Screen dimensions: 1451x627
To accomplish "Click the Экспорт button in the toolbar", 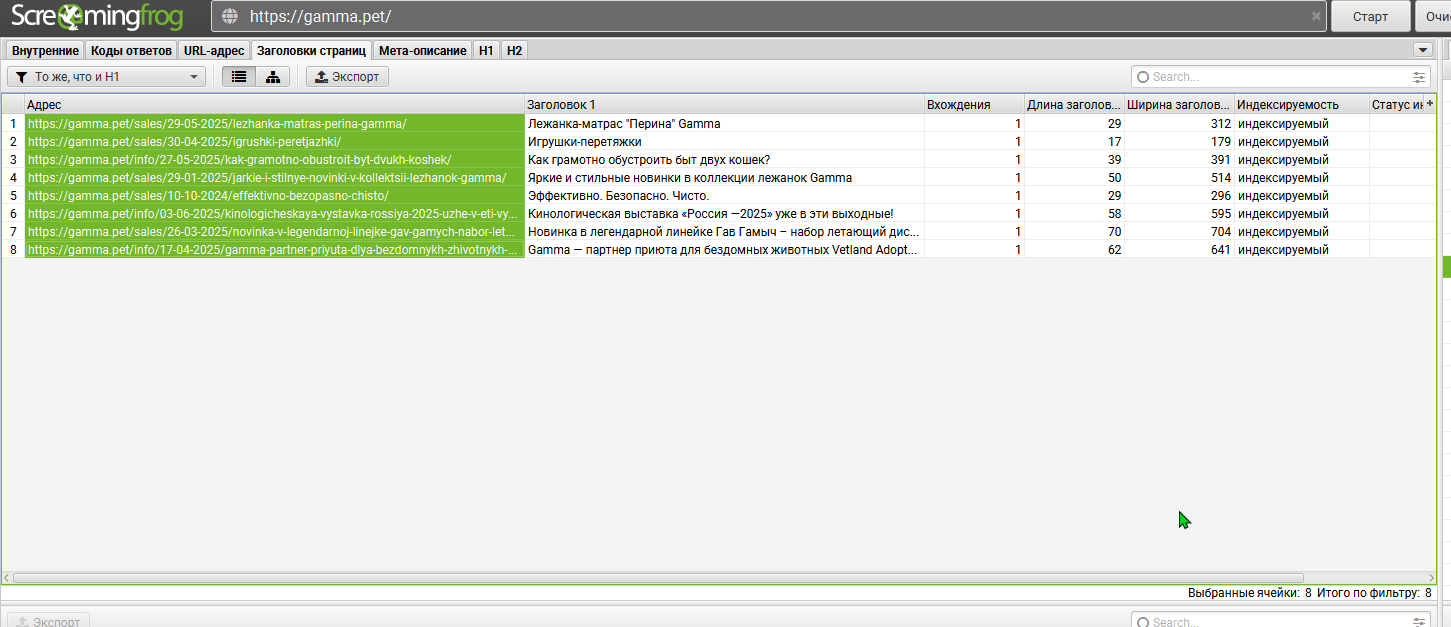I will tap(347, 76).
